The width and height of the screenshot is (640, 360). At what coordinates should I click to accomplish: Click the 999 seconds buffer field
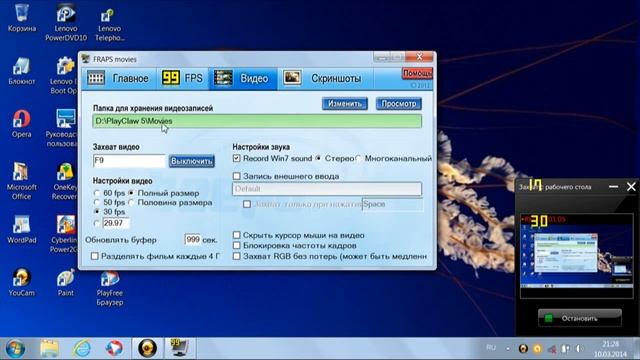(x=193, y=240)
